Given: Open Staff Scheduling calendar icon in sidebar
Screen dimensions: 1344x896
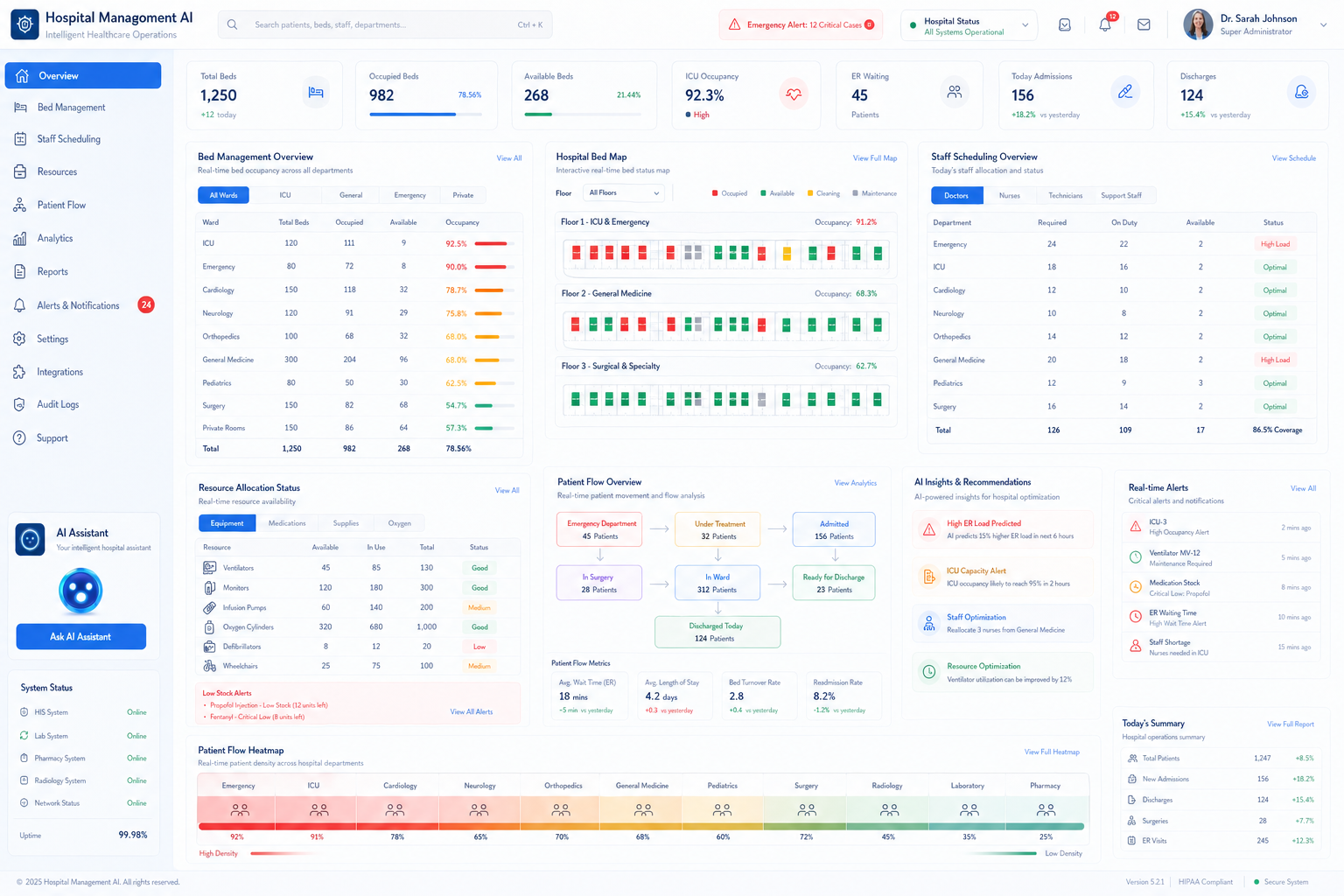Looking at the screenshot, I should 20,139.
